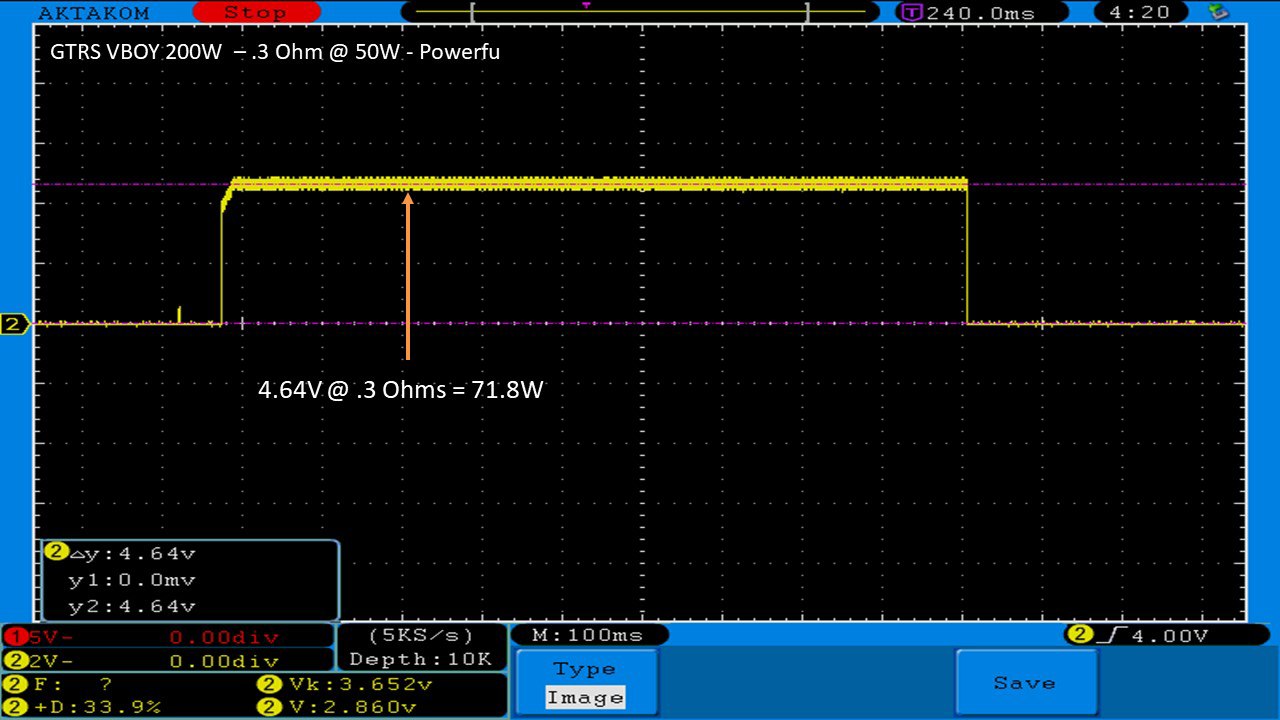Viewport: 1280px width, 720px height.
Task: Click the Save softkey button
Action: pos(1025,683)
